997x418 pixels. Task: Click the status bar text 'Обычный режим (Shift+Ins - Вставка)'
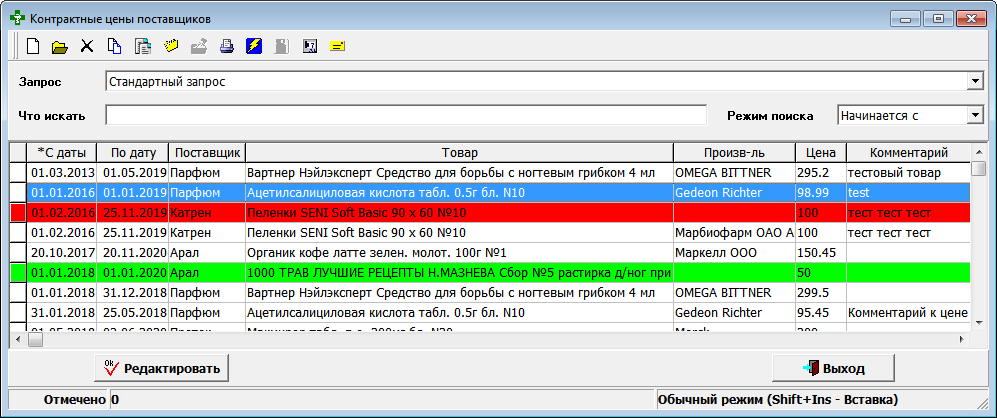(x=778, y=400)
